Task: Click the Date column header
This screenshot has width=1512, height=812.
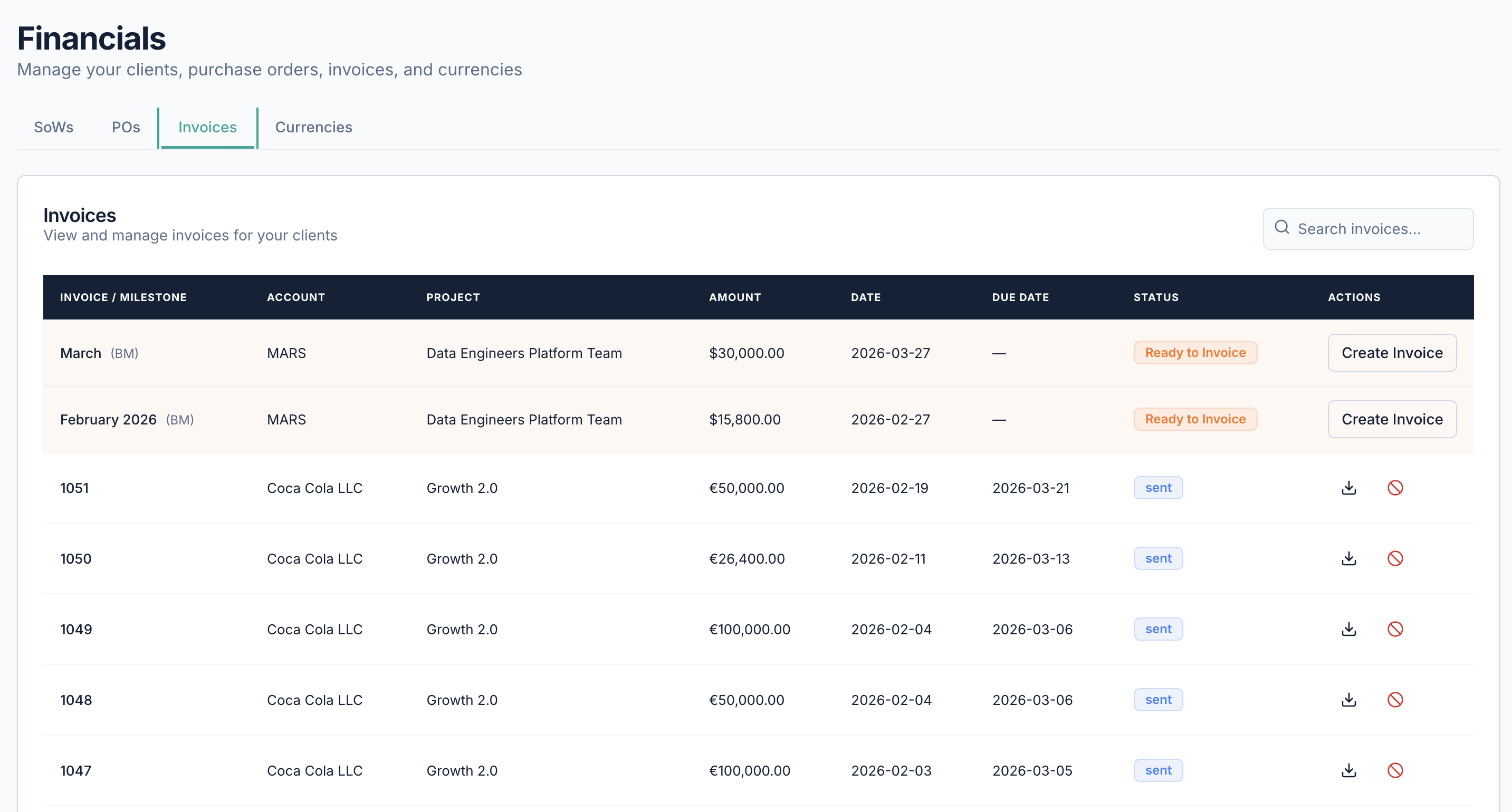Action: tap(866, 297)
